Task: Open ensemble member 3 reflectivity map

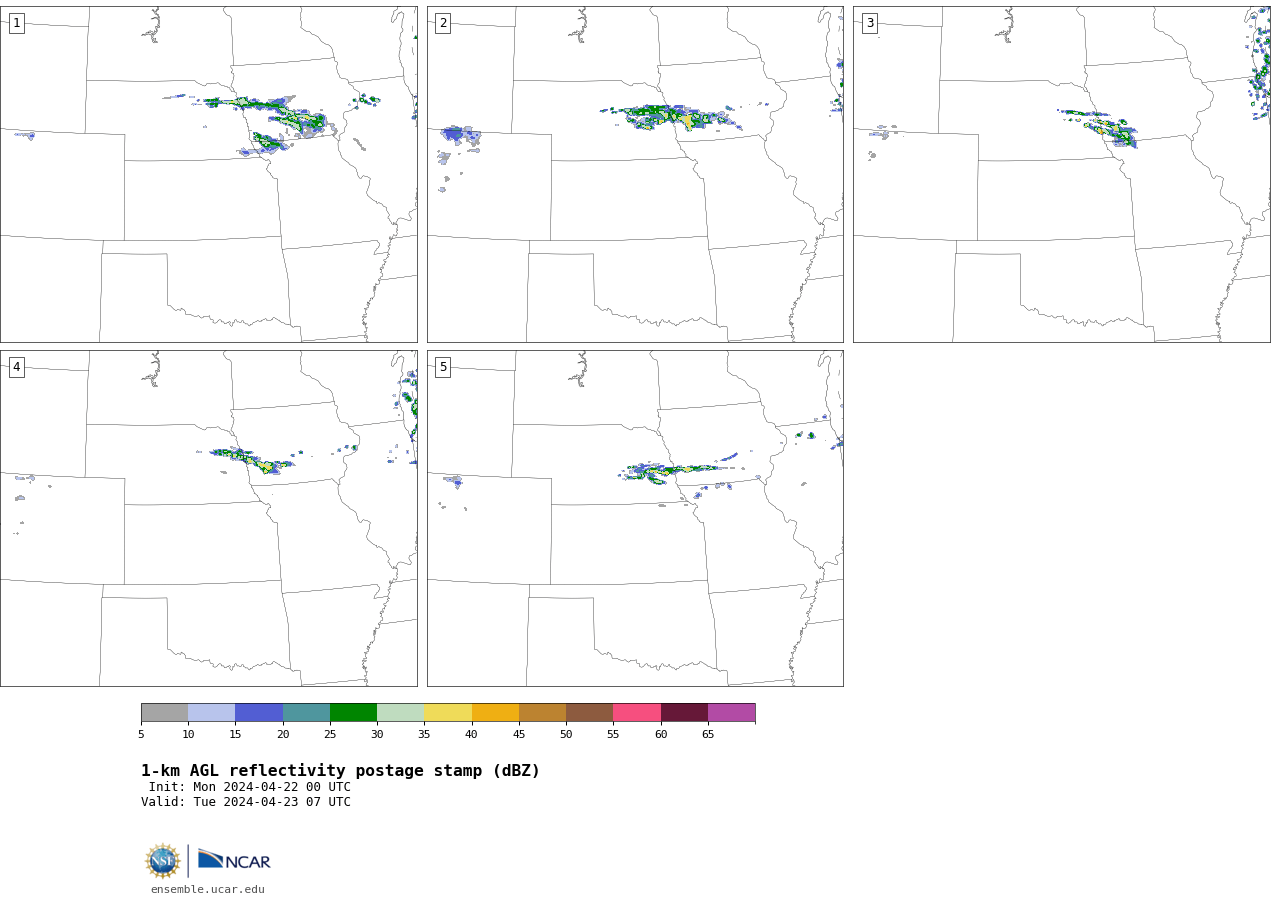Action: point(1062,174)
